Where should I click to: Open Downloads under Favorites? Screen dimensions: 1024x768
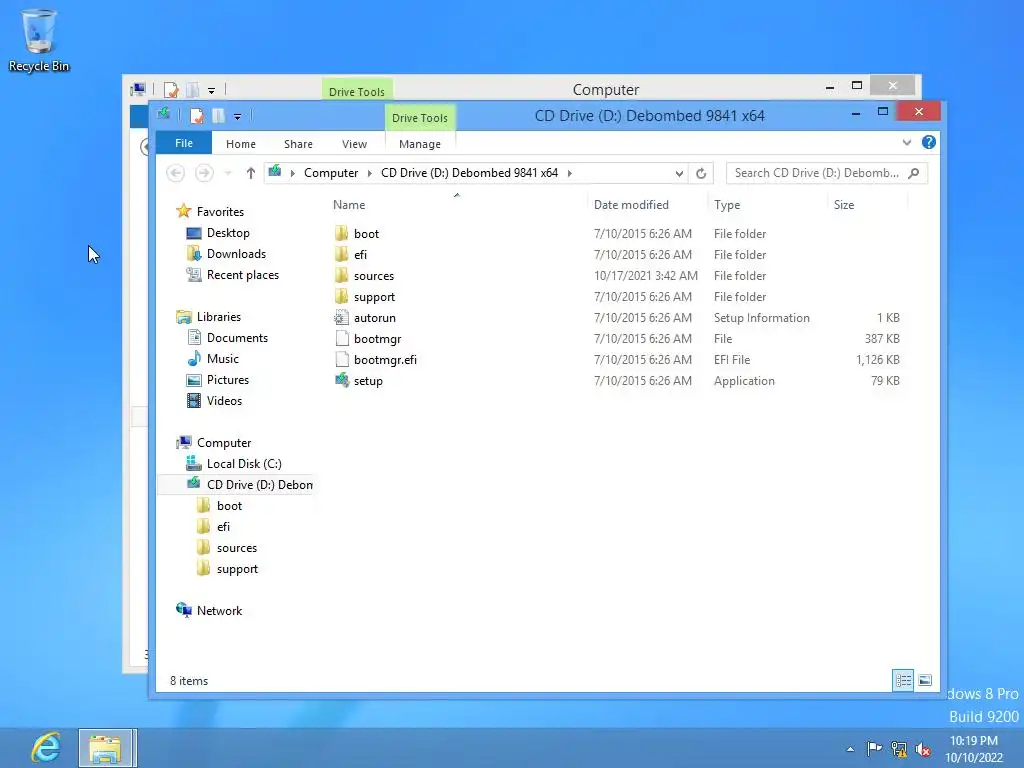point(236,254)
